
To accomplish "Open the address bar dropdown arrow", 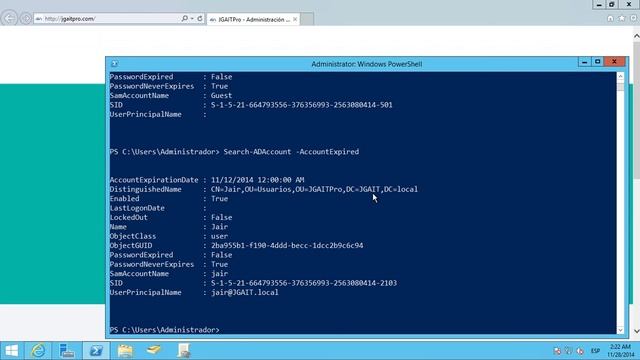I will (x=192, y=18).
